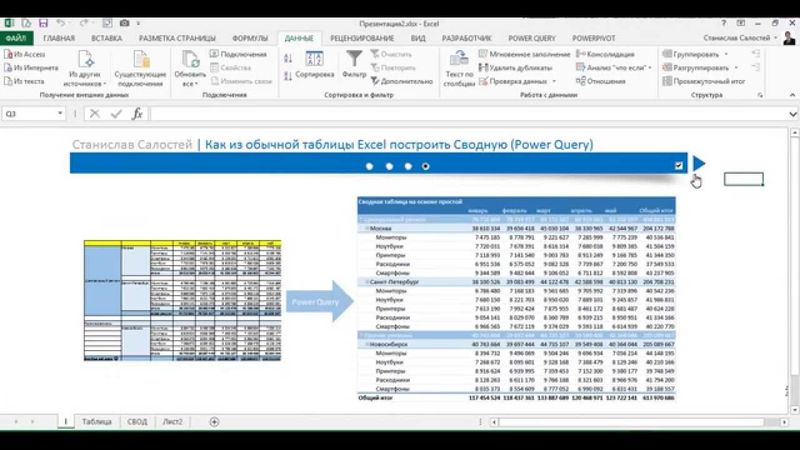Collapse the ribbon with chevron
800x450 pixels.
pos(792,95)
